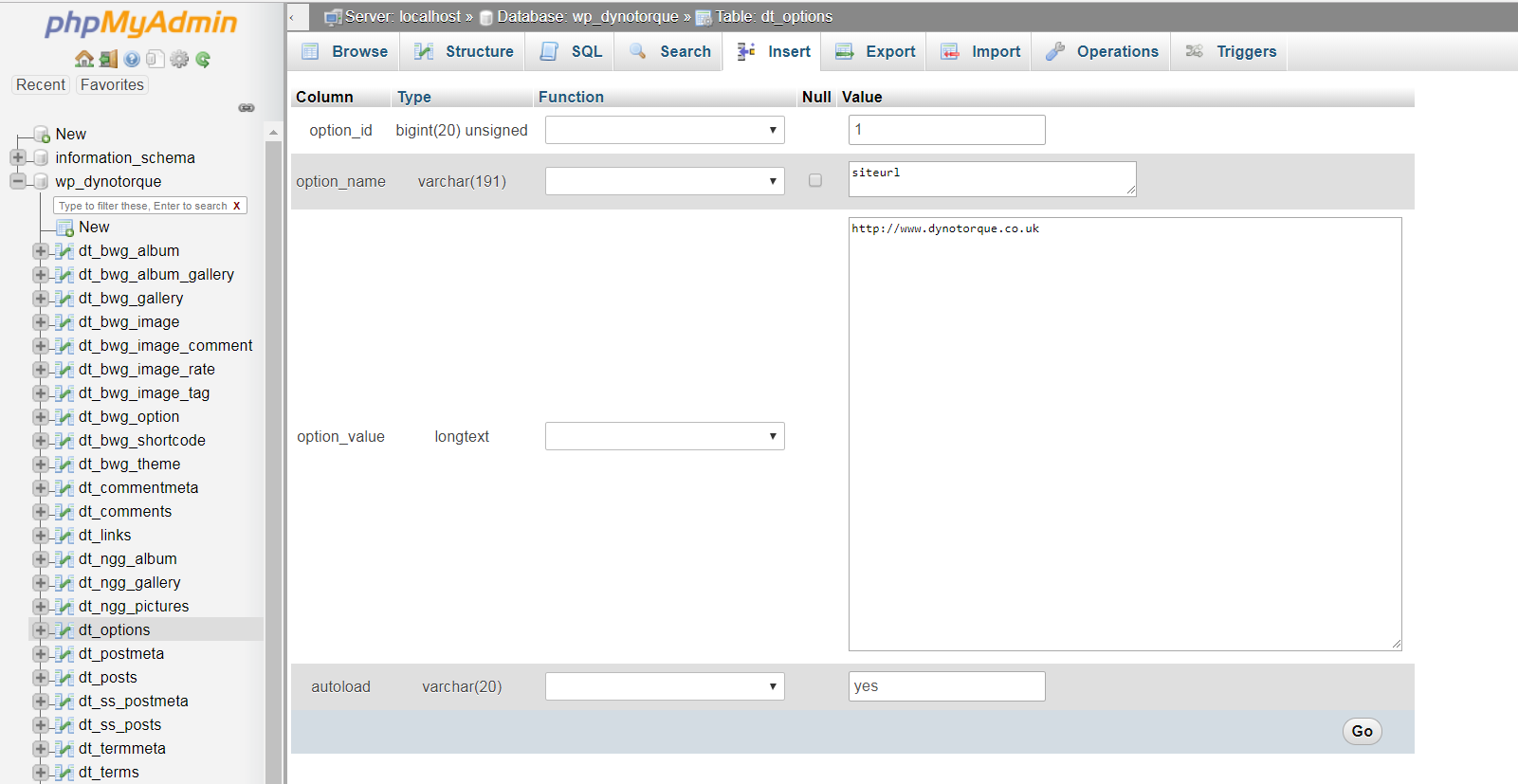Open the dt_termmeta table link
1518x784 pixels.
[x=122, y=749]
